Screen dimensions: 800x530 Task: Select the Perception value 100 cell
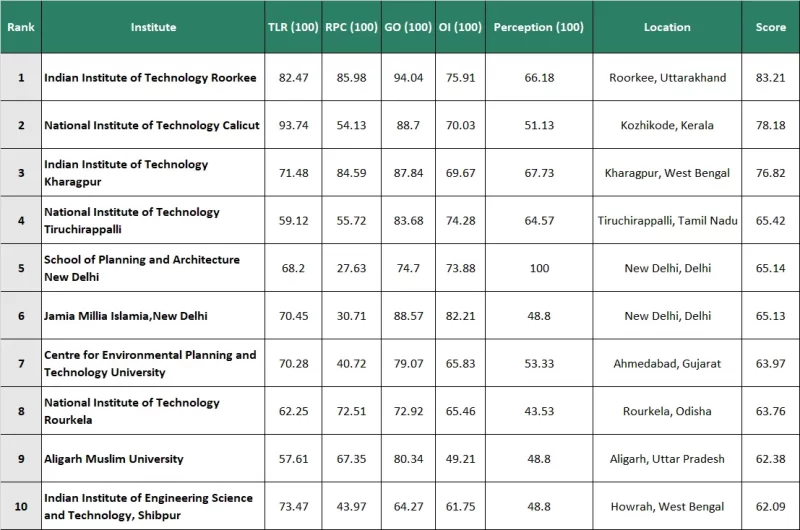click(x=539, y=268)
